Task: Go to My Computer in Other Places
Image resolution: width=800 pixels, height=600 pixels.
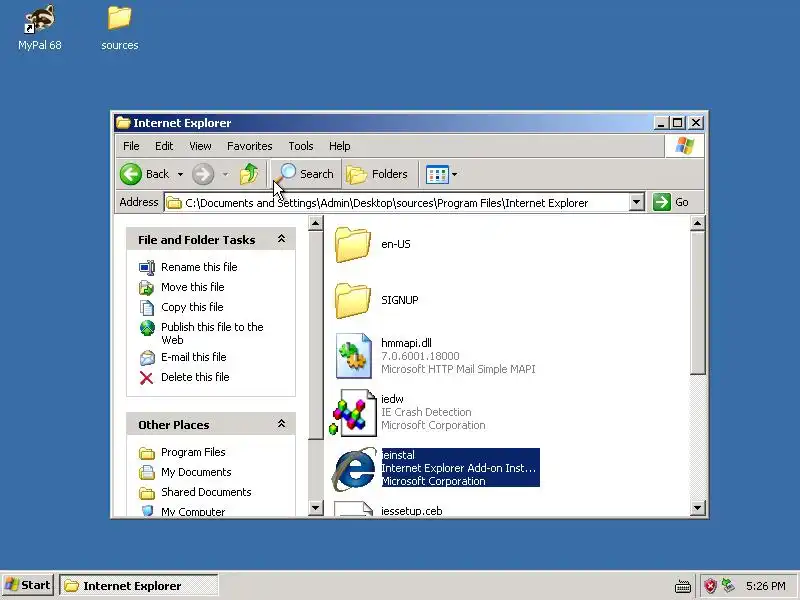Action: [193, 512]
